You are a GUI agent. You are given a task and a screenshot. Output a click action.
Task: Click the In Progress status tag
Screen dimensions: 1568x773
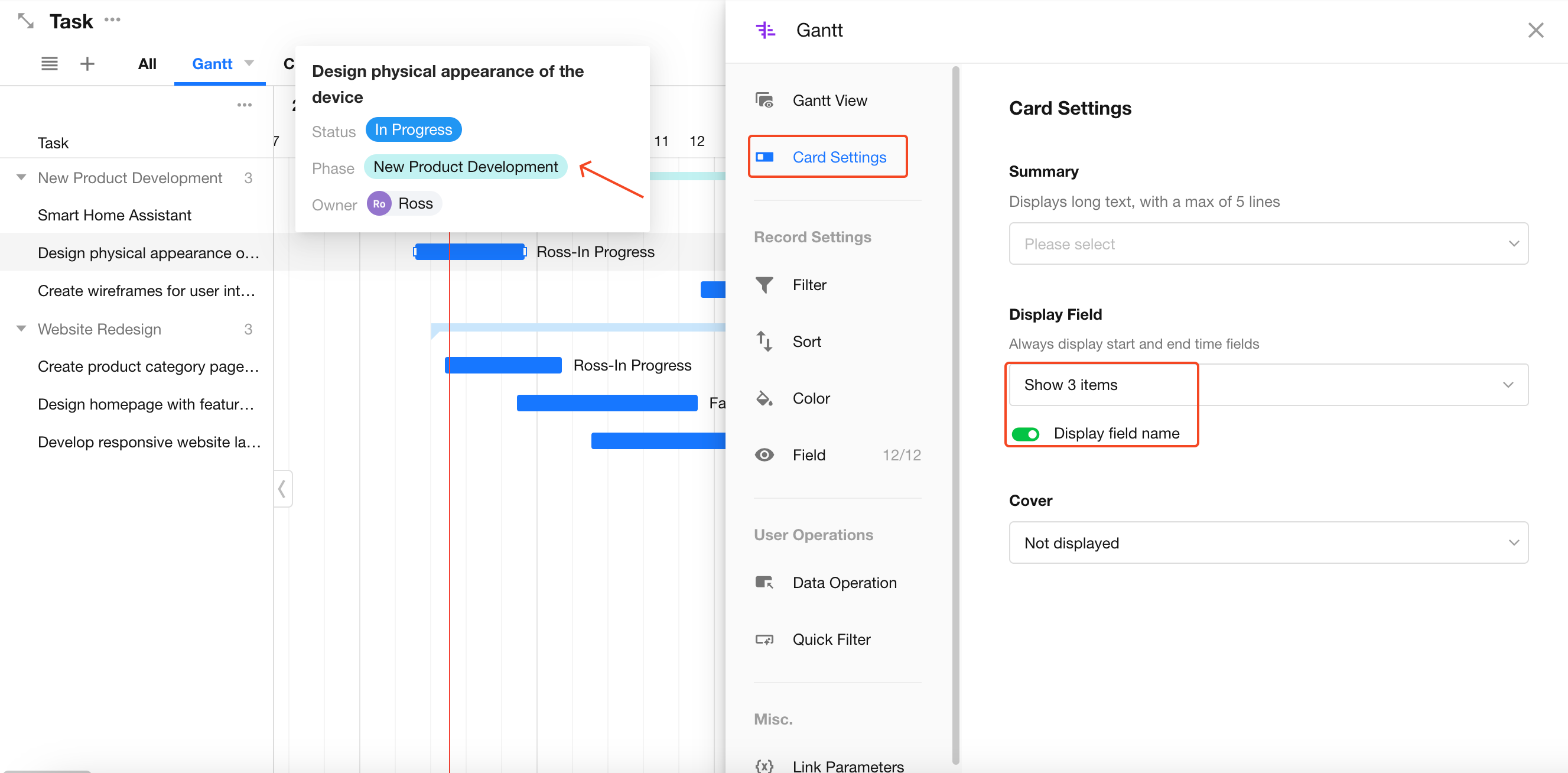[x=414, y=129]
